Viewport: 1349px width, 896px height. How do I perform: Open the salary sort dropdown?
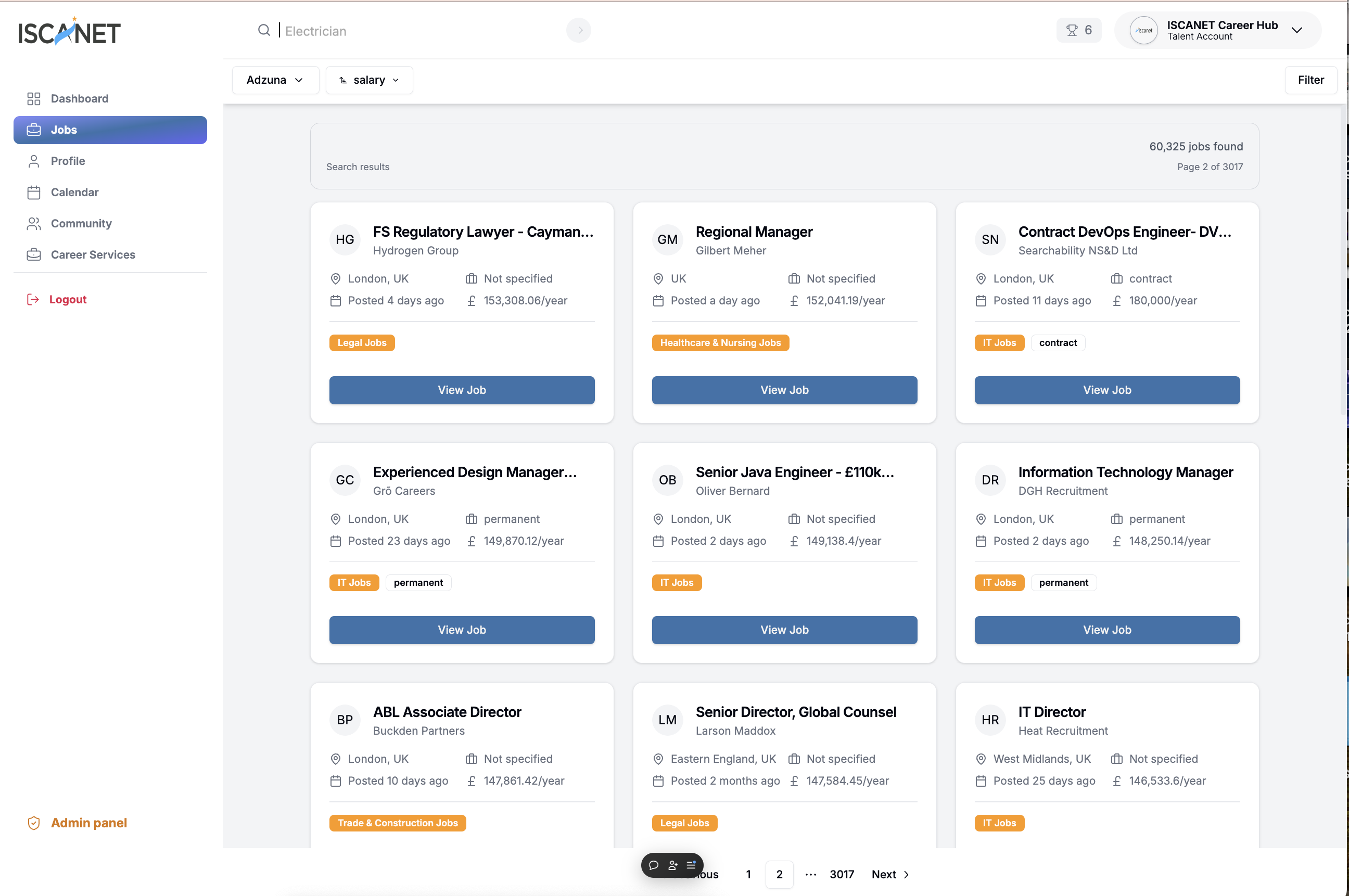[x=368, y=80]
